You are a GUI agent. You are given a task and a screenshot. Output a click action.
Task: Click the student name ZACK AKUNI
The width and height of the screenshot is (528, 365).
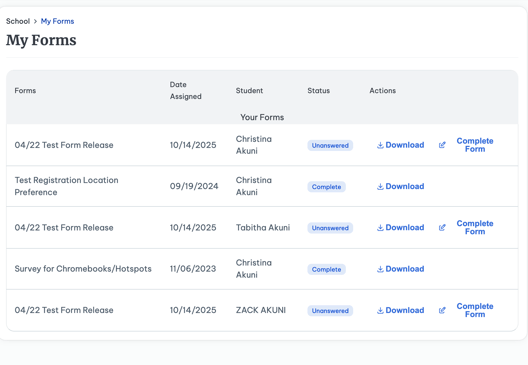coord(261,310)
